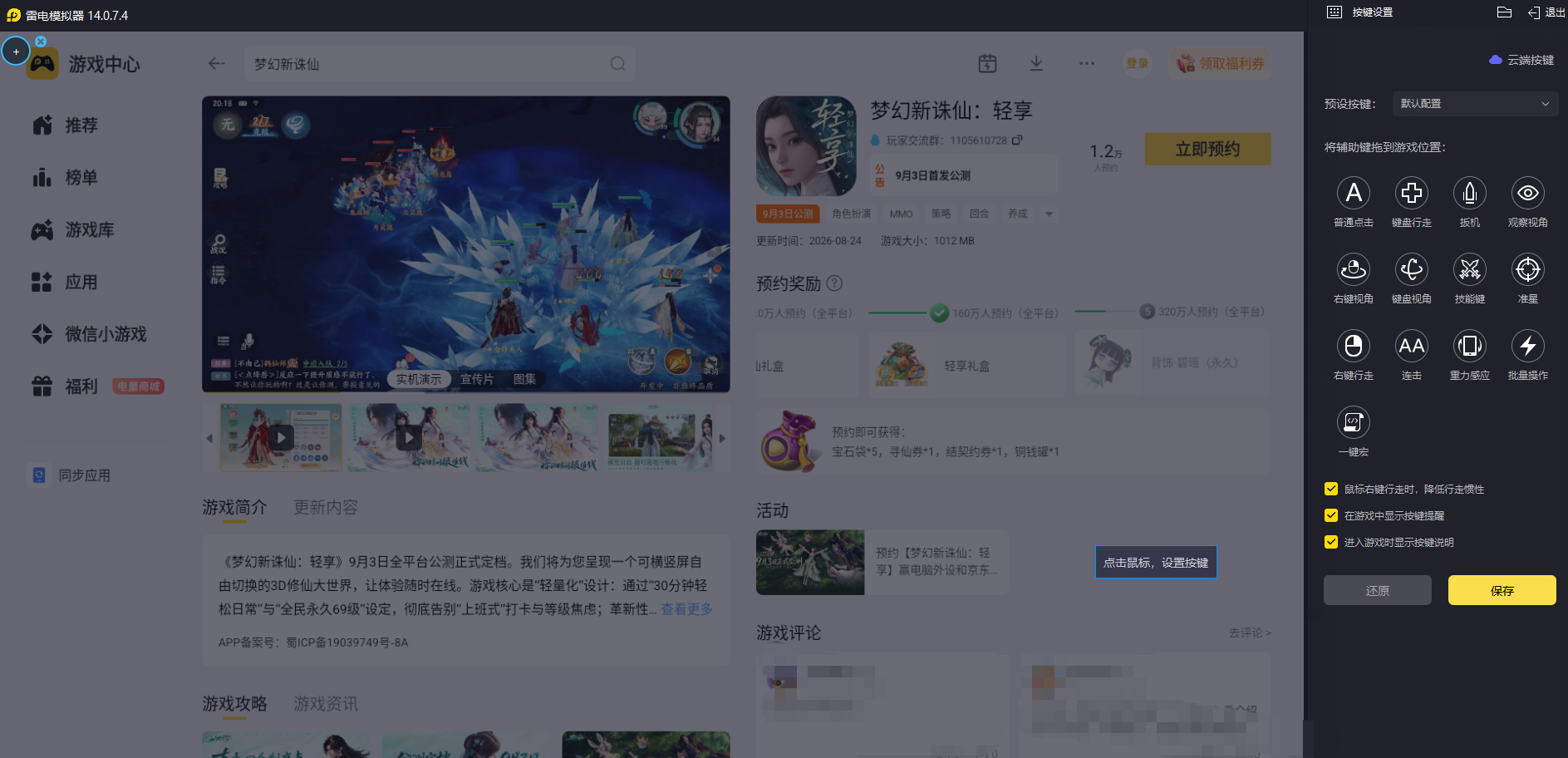Open 榜单 rankings in the sidebar

pyautogui.click(x=65, y=178)
